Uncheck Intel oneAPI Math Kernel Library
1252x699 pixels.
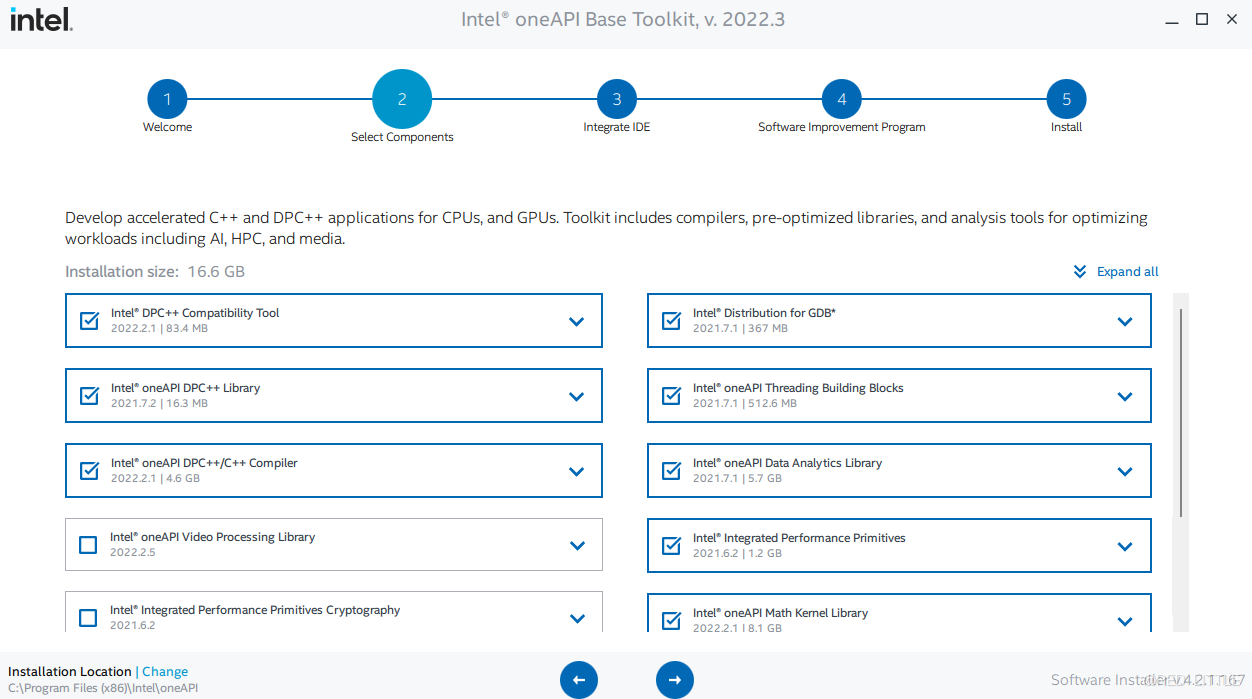672,620
